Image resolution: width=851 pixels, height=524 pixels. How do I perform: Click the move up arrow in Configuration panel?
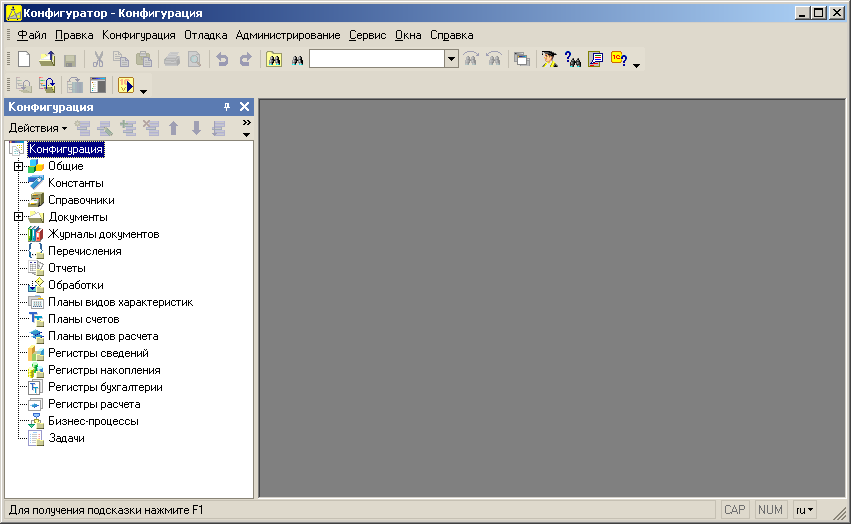pyautogui.click(x=174, y=128)
